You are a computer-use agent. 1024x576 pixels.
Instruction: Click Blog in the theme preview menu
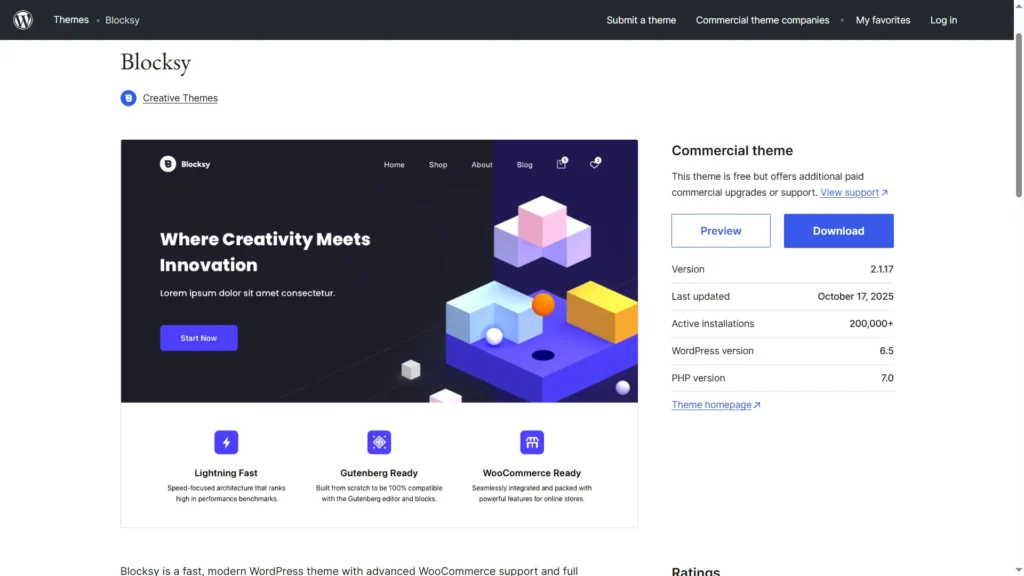(524, 165)
